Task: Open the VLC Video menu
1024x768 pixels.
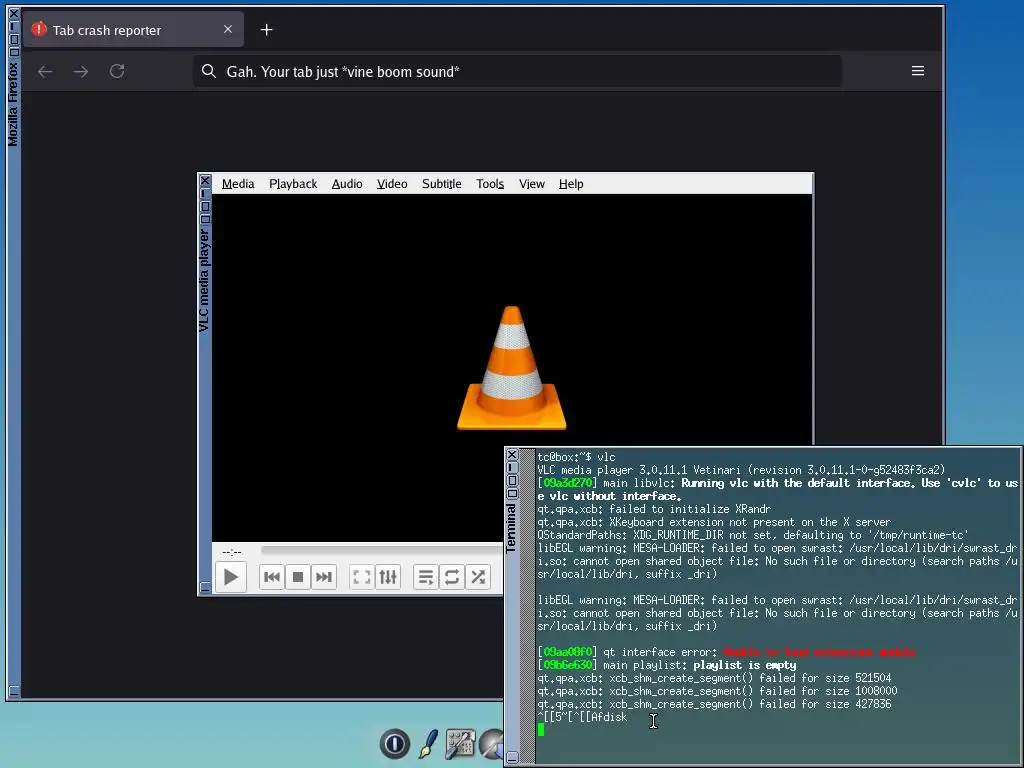Action: pyautogui.click(x=392, y=184)
